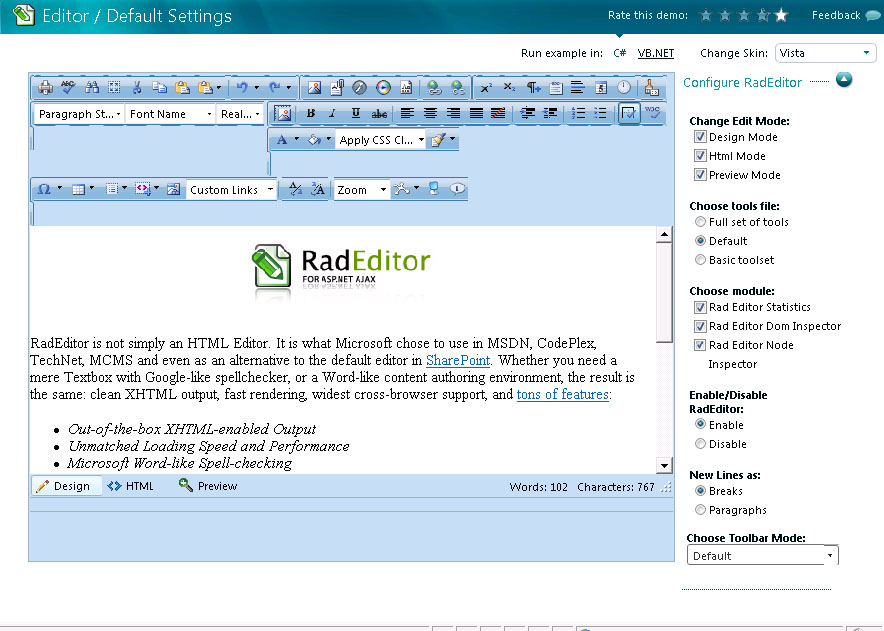This screenshot has width=884, height=631.
Task: Justify text alignment
Action: [x=476, y=113]
